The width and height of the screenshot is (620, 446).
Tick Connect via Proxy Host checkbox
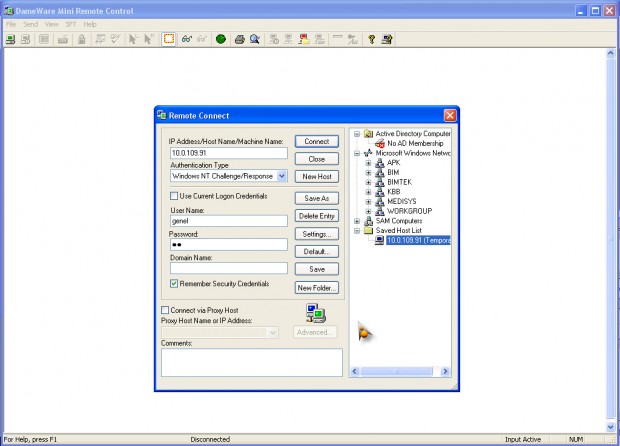point(165,310)
